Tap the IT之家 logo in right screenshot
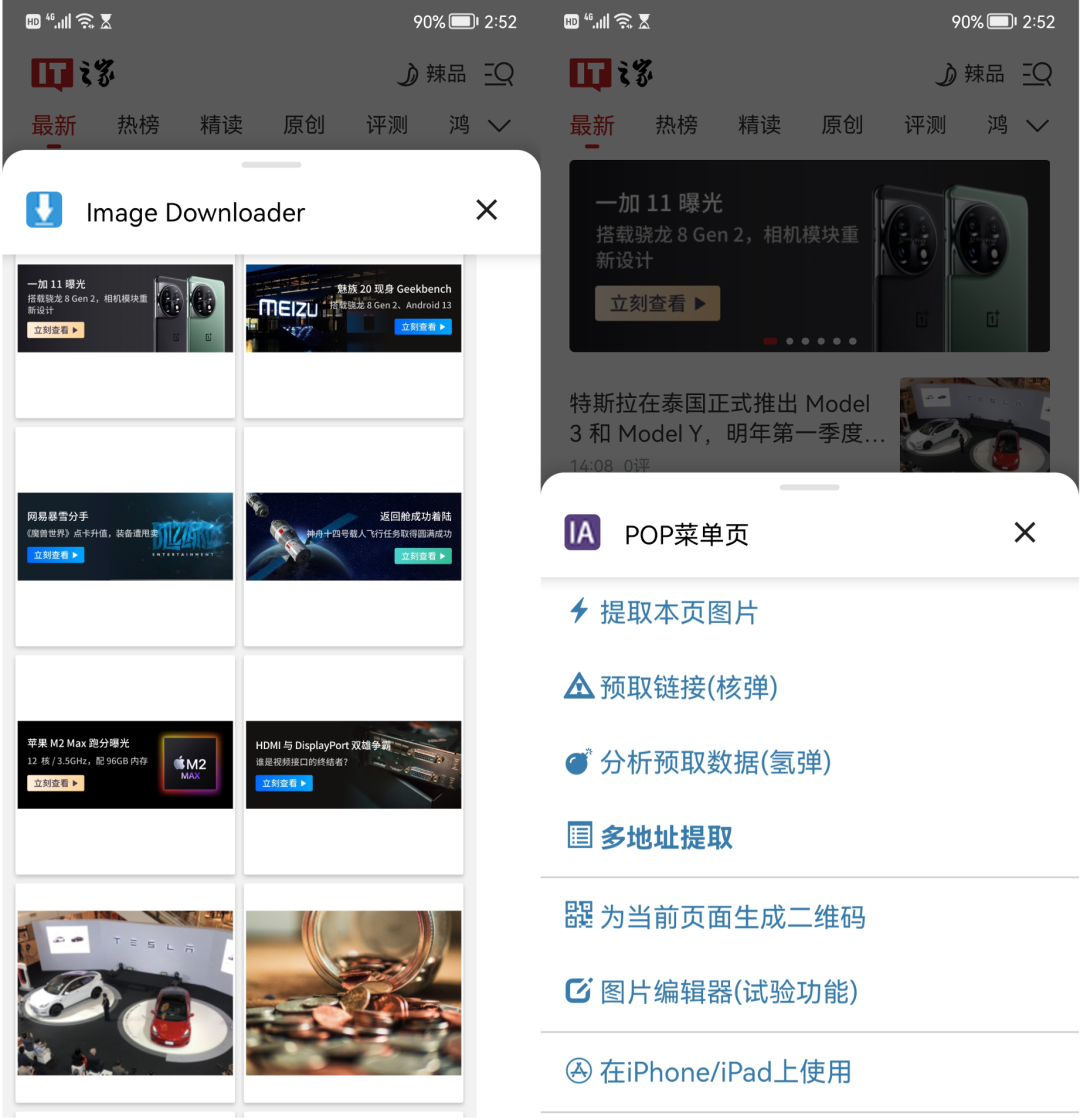 [x=611, y=74]
